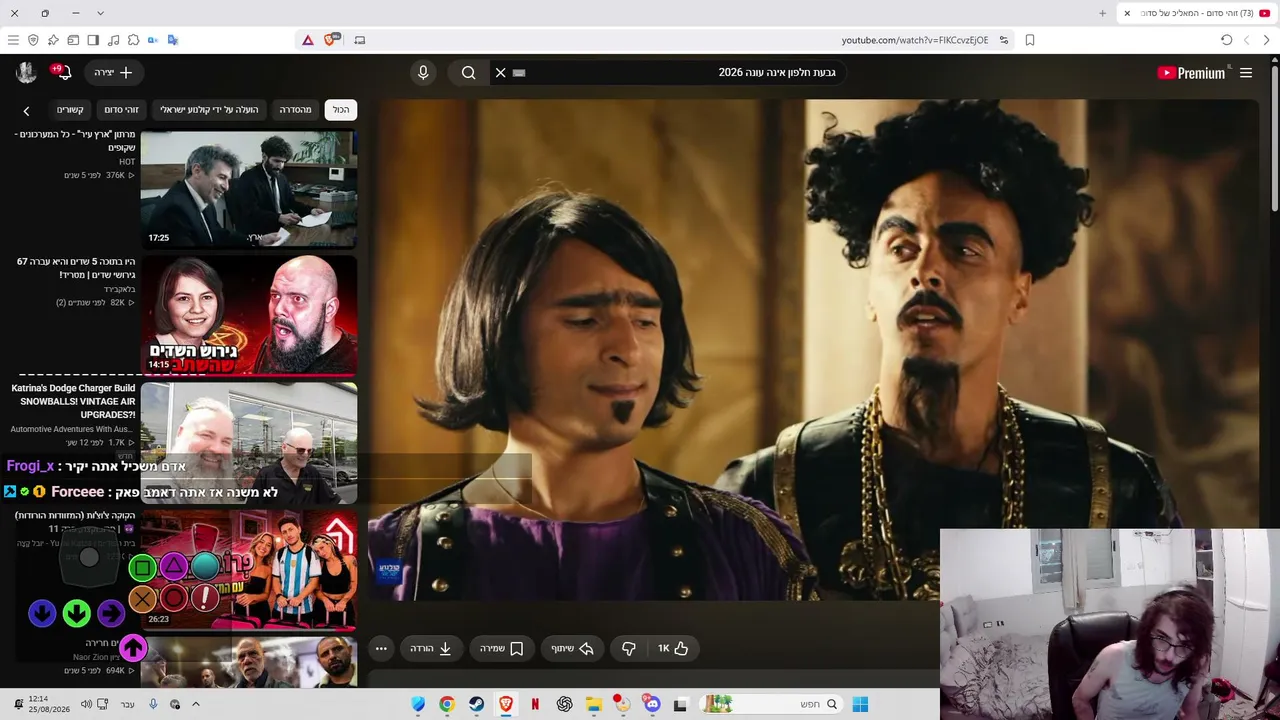The image size is (1280, 720).
Task: Open Google Translate extension icon
Action: coord(173,40)
